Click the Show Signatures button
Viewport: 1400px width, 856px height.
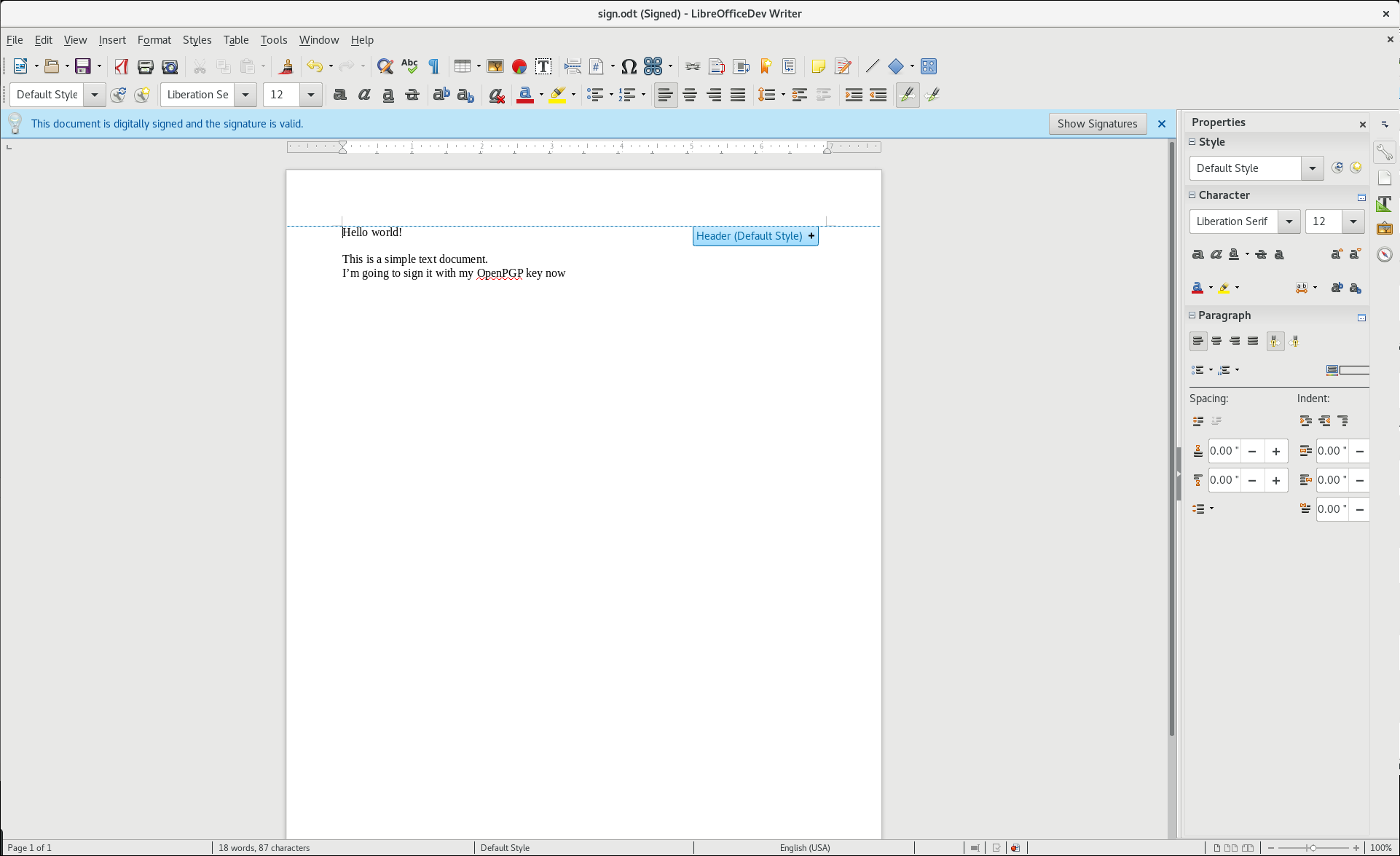(1097, 124)
